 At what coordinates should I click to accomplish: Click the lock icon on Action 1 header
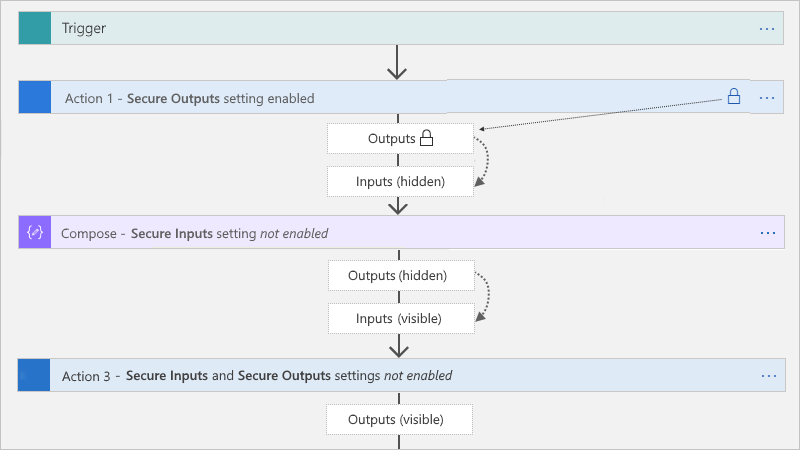click(733, 97)
